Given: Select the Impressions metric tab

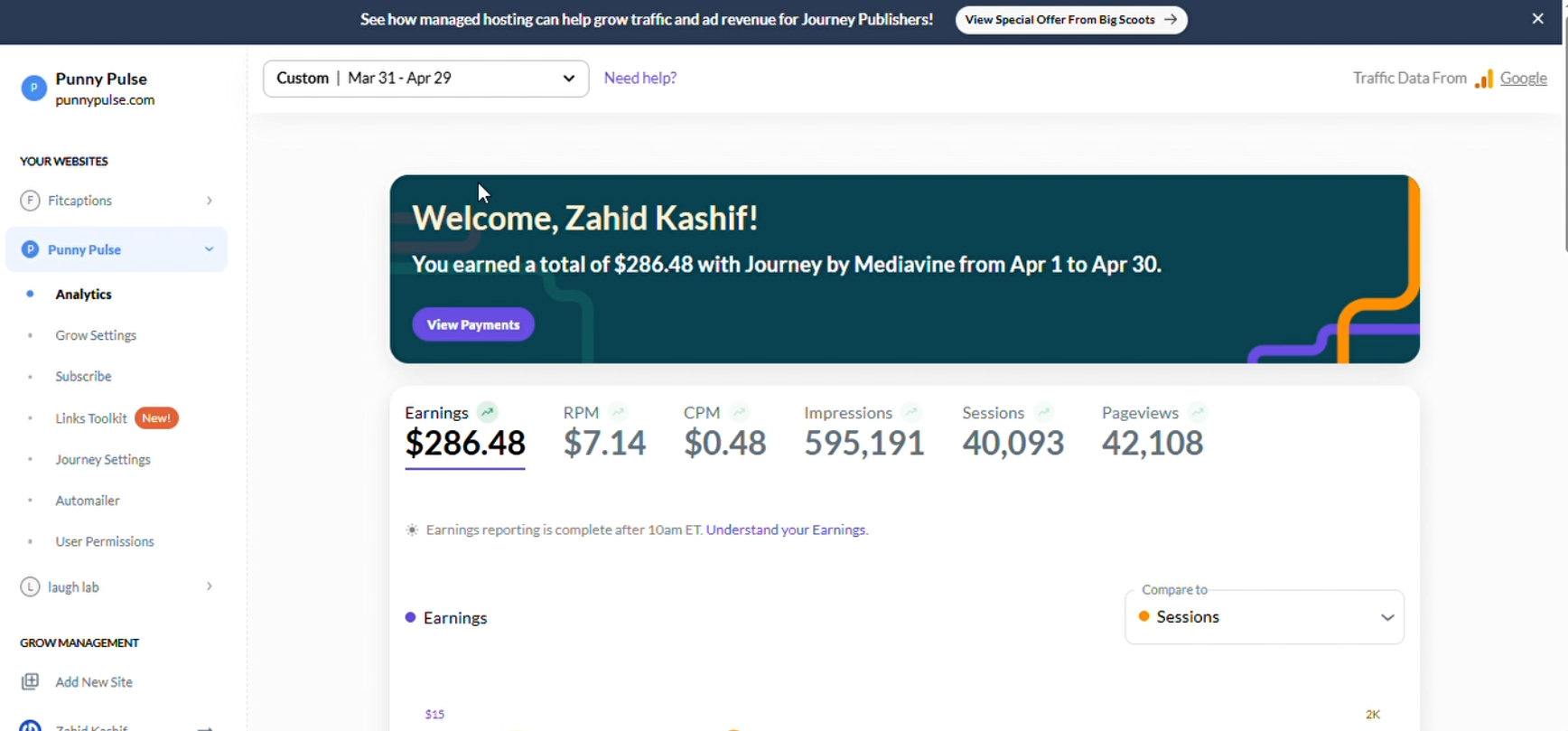Looking at the screenshot, I should [x=863, y=431].
